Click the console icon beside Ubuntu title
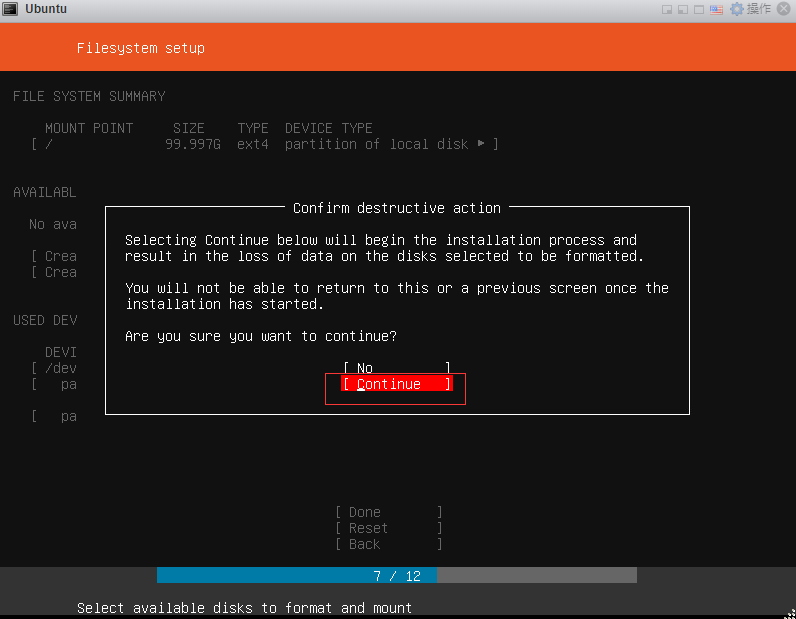Viewport: 796px width, 619px height. [10, 10]
